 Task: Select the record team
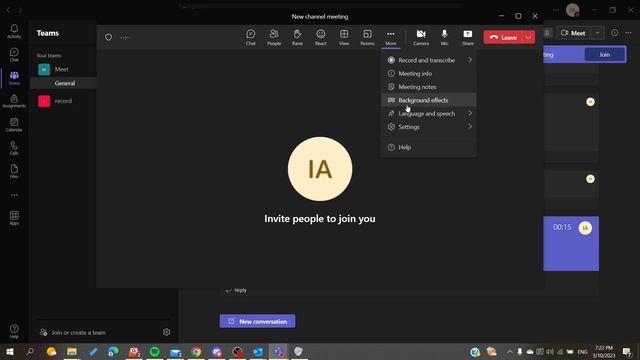coord(63,101)
